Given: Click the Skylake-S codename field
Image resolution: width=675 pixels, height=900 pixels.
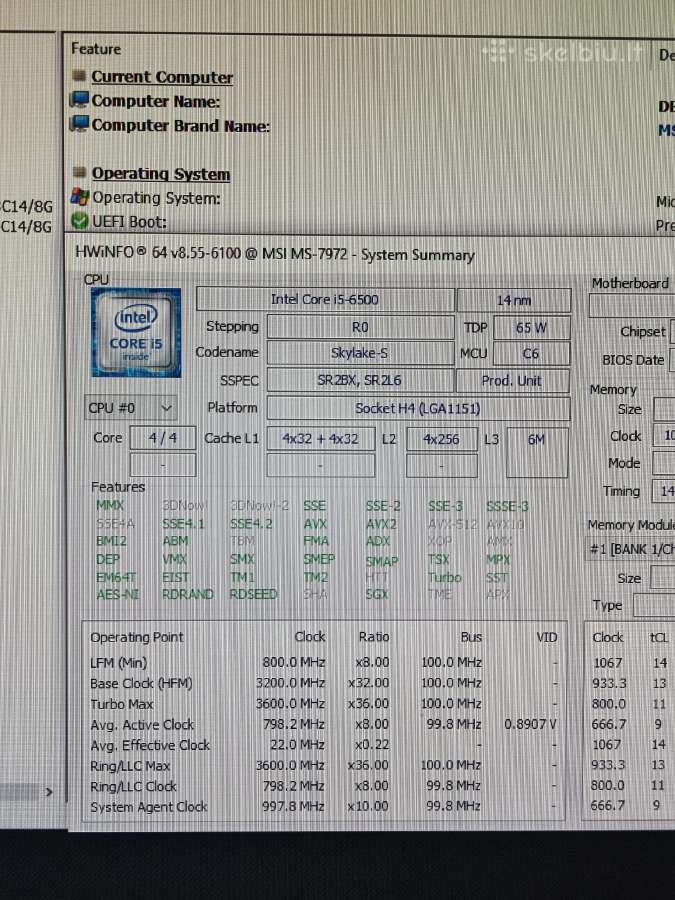Looking at the screenshot, I should coord(360,352).
